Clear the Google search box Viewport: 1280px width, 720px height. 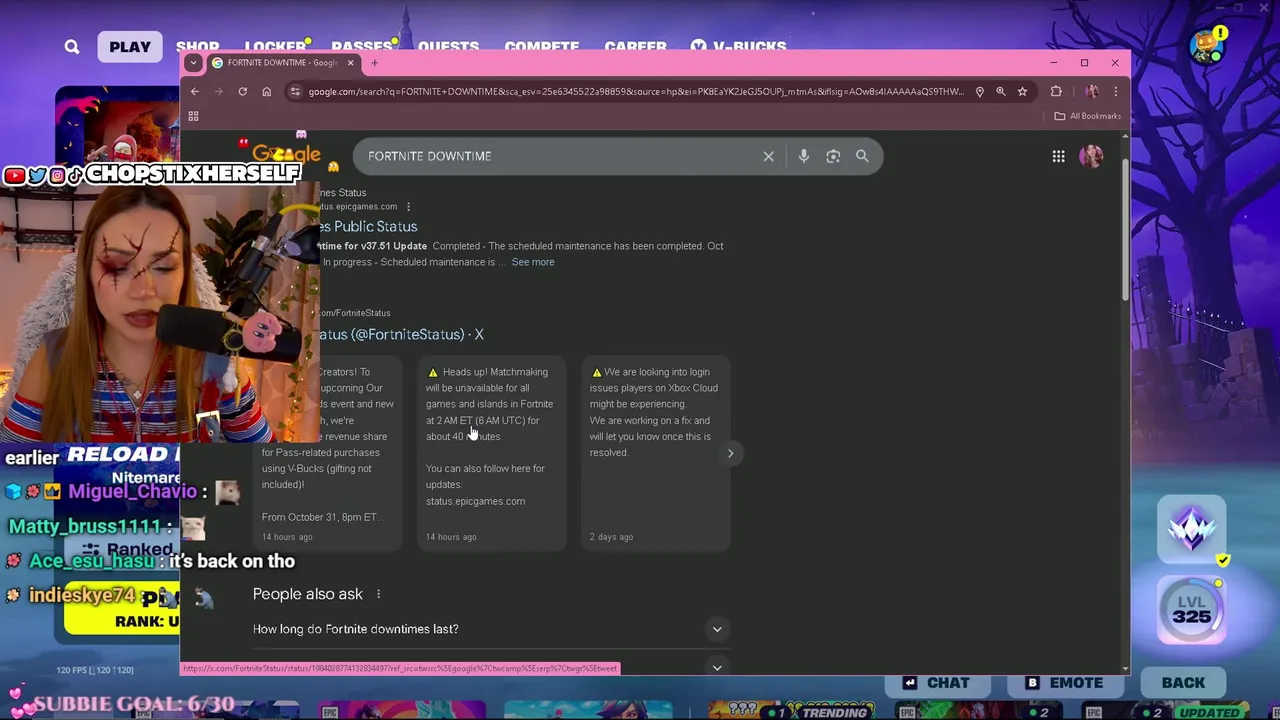click(x=768, y=156)
